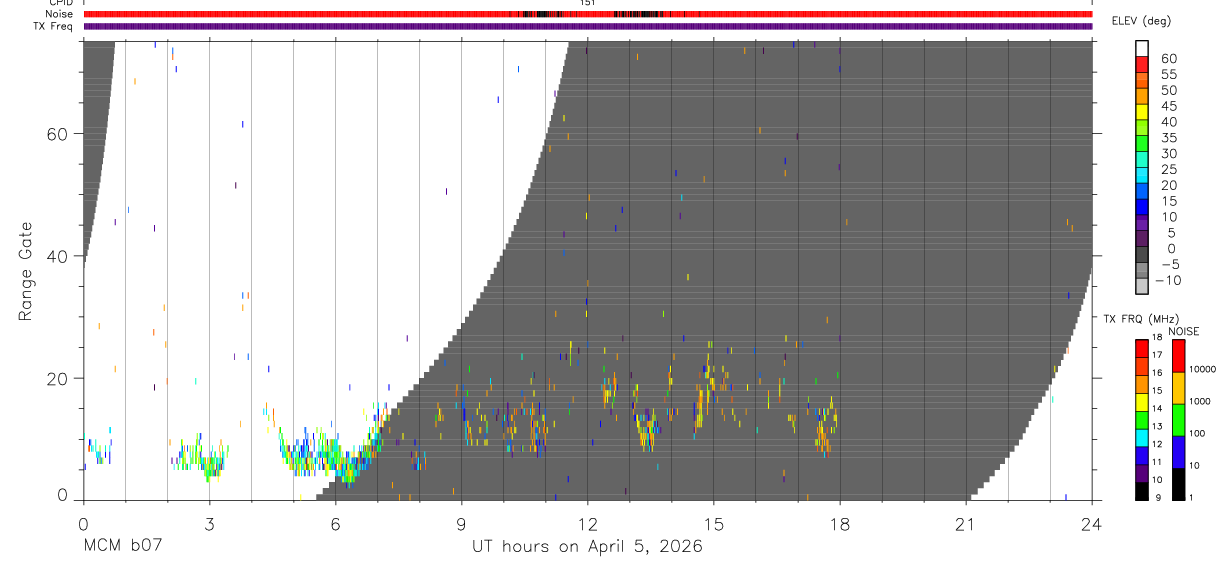Click the 'NOISE' colorbar title

(x=1183, y=331)
